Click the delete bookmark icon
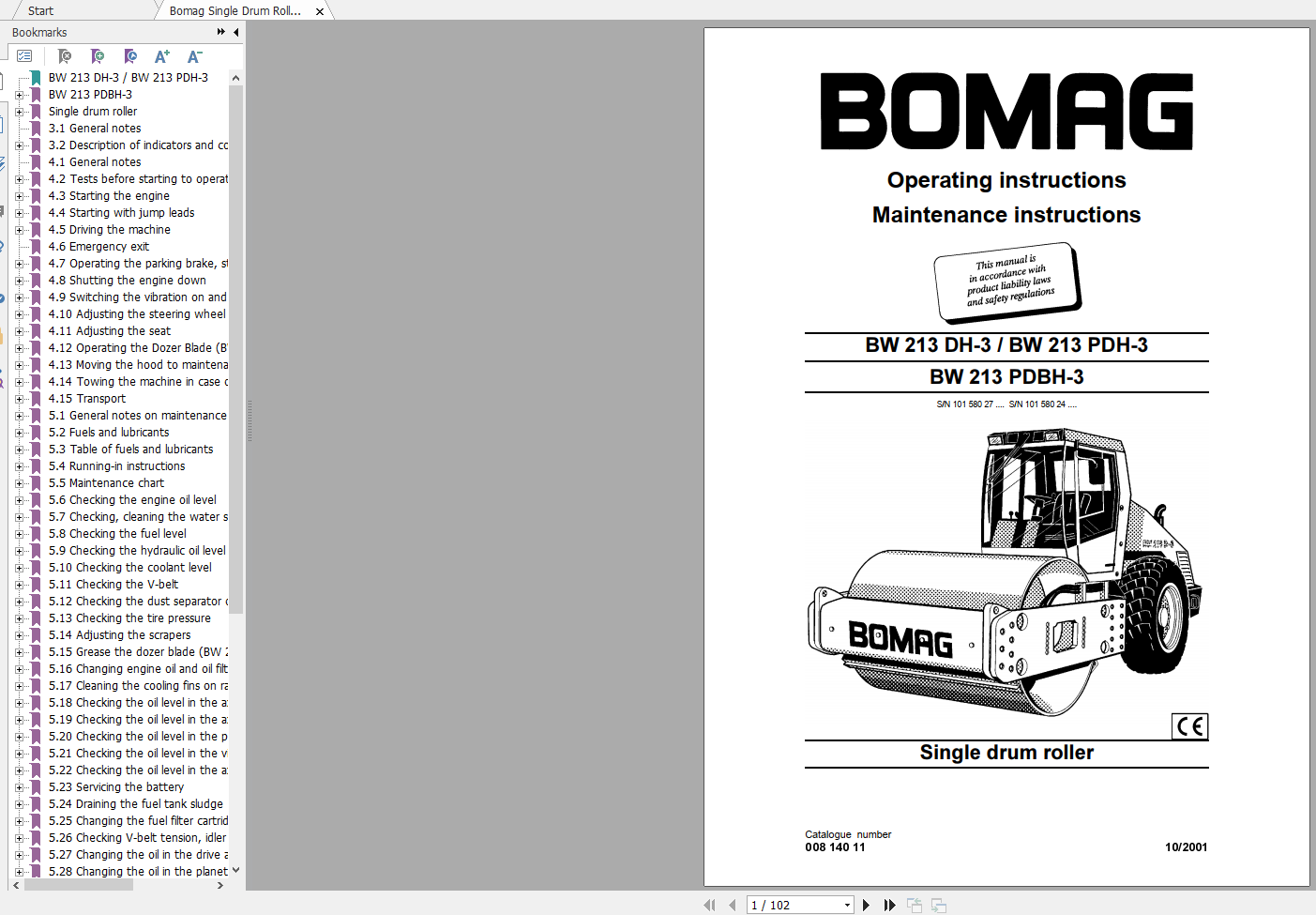The image size is (1316, 915). click(65, 56)
